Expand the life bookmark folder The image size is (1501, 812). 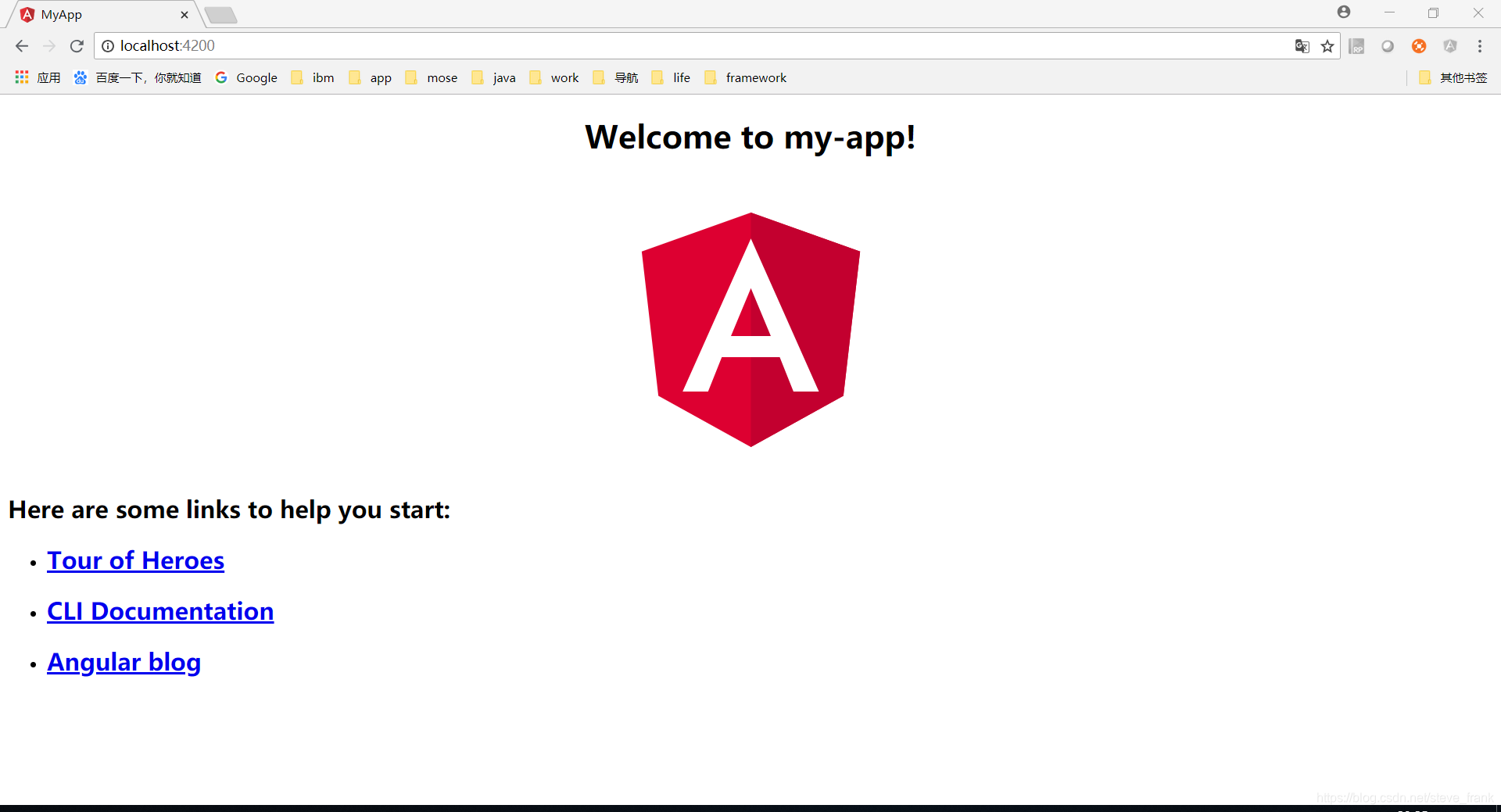672,77
